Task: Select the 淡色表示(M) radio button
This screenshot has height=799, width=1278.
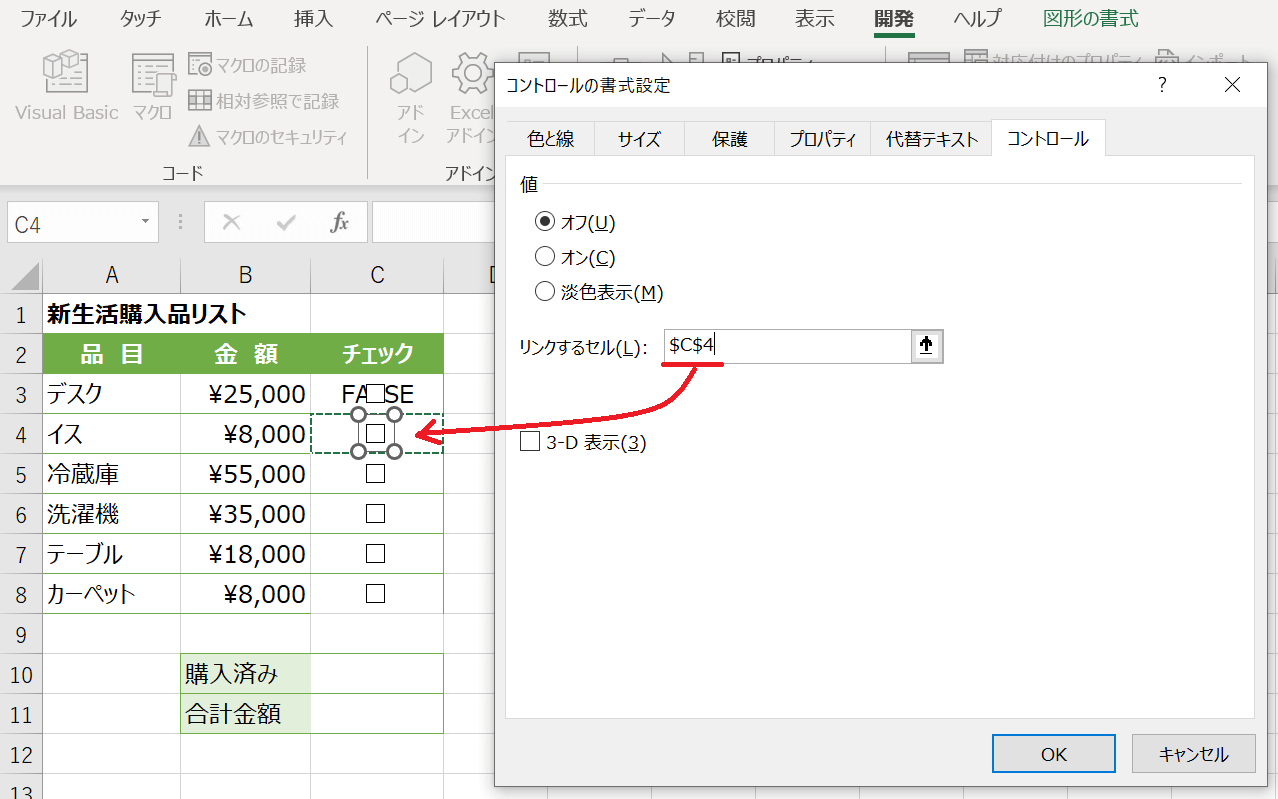Action: point(545,292)
